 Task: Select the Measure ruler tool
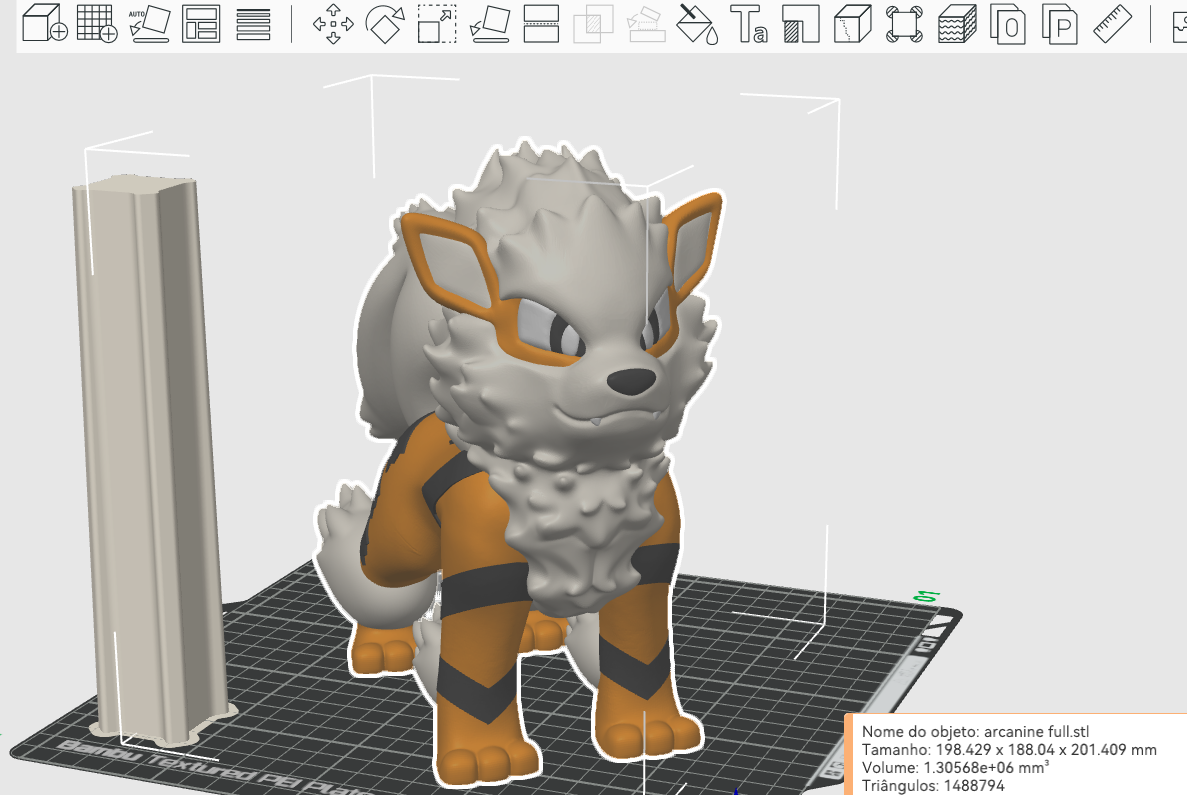pyautogui.click(x=1113, y=23)
